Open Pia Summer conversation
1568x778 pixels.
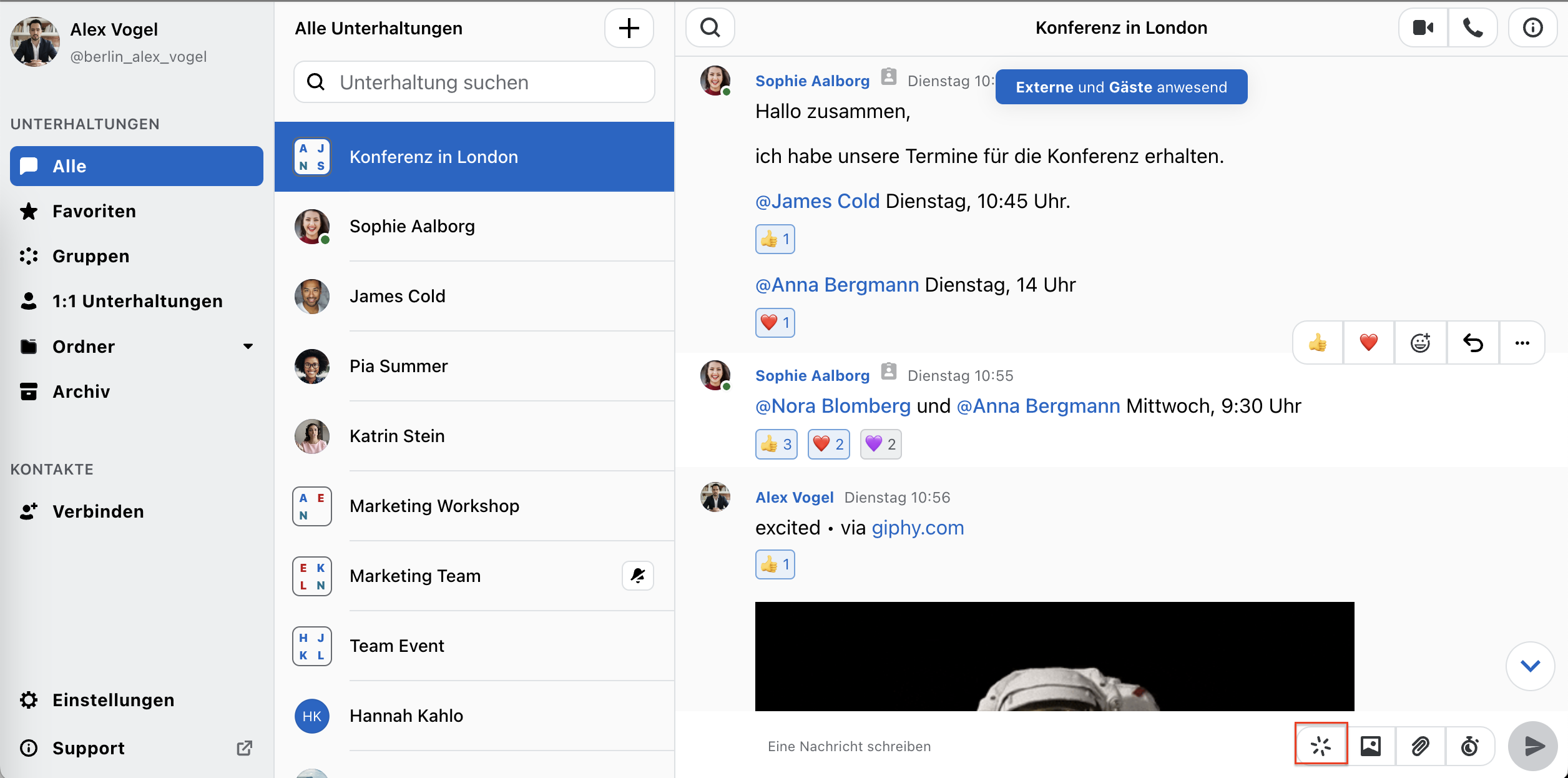[x=474, y=366]
